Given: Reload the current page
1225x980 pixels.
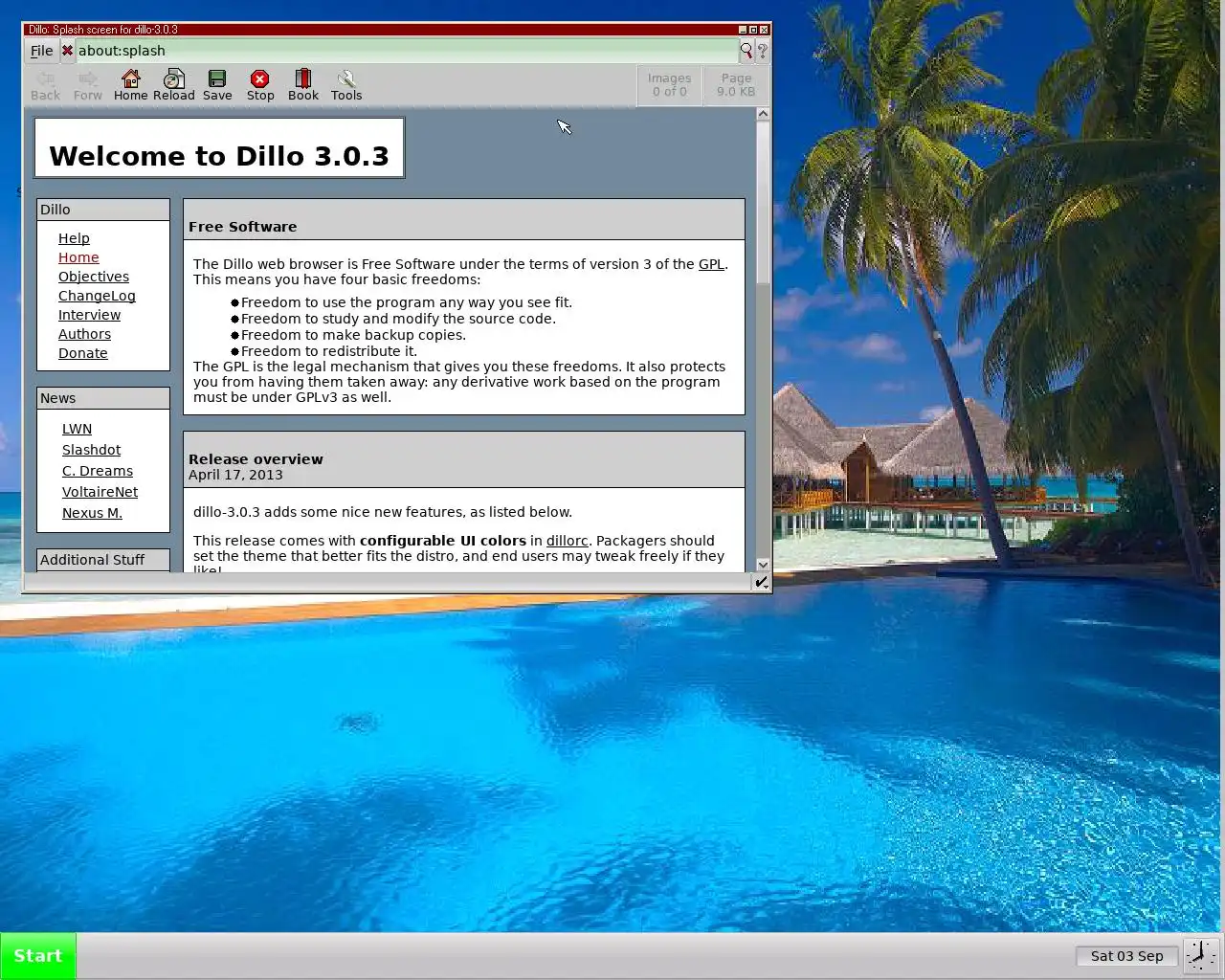Looking at the screenshot, I should coord(174,85).
